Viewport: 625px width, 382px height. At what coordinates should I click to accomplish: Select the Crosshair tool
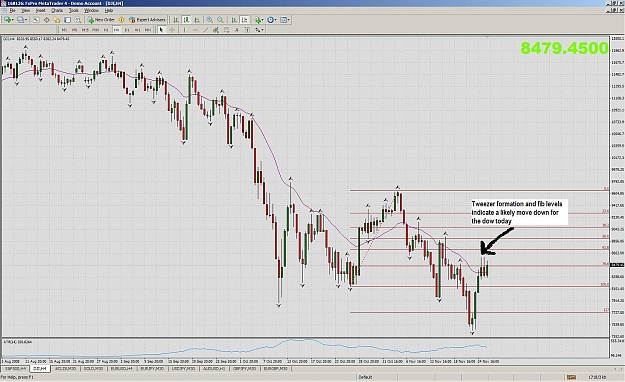pos(172,30)
